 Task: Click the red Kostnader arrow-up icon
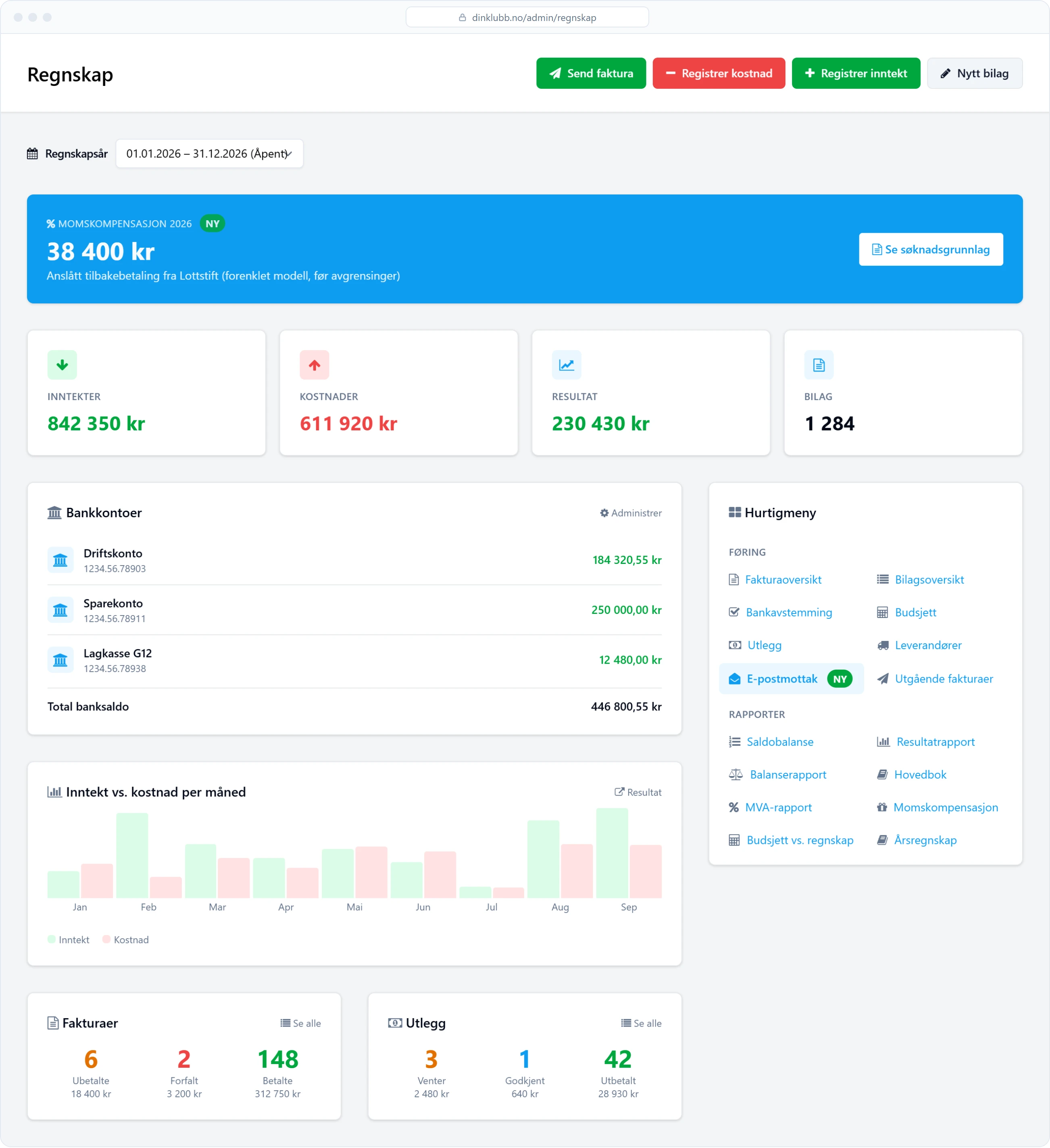click(314, 365)
